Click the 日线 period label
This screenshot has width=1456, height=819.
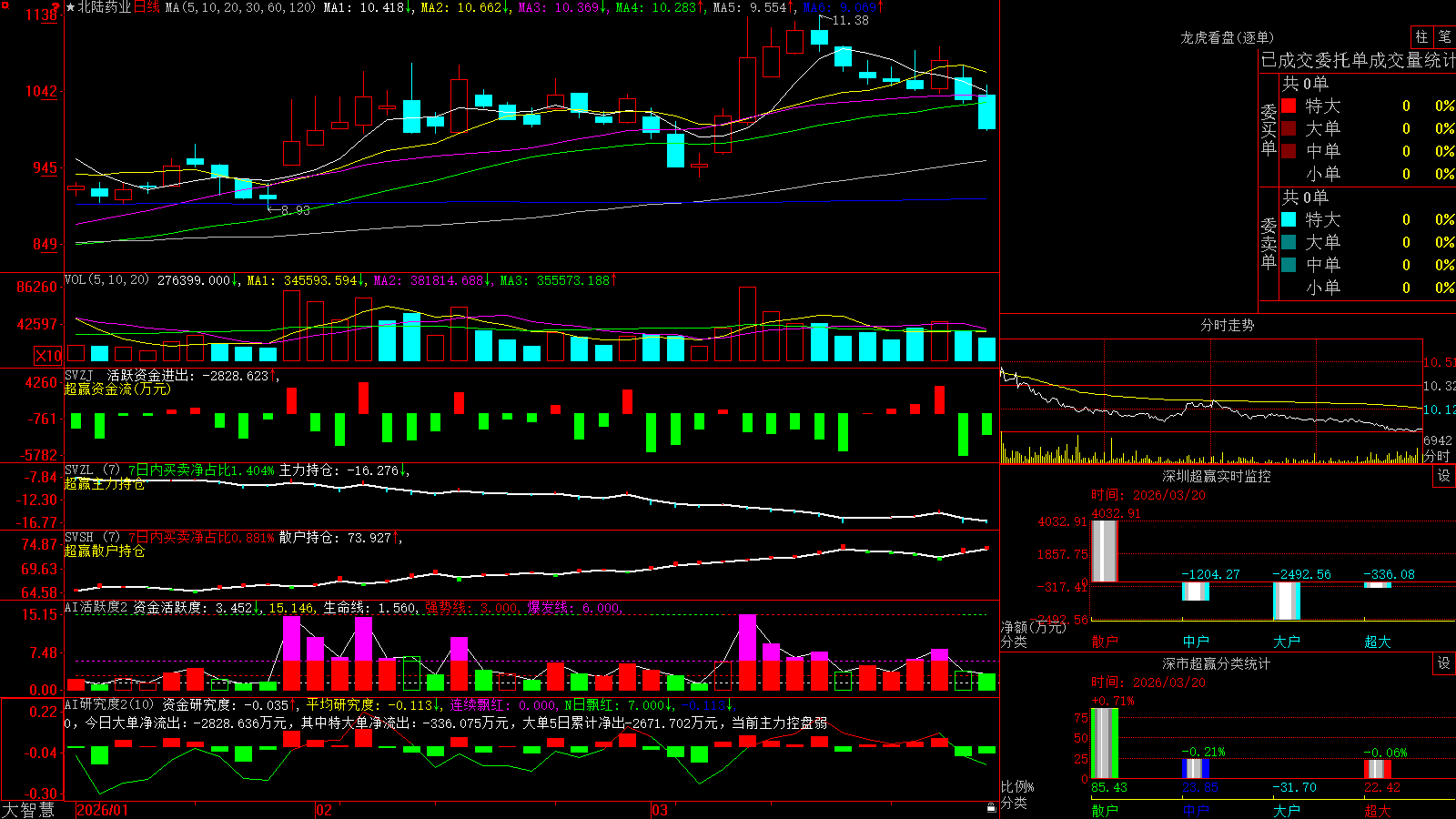(x=147, y=7)
